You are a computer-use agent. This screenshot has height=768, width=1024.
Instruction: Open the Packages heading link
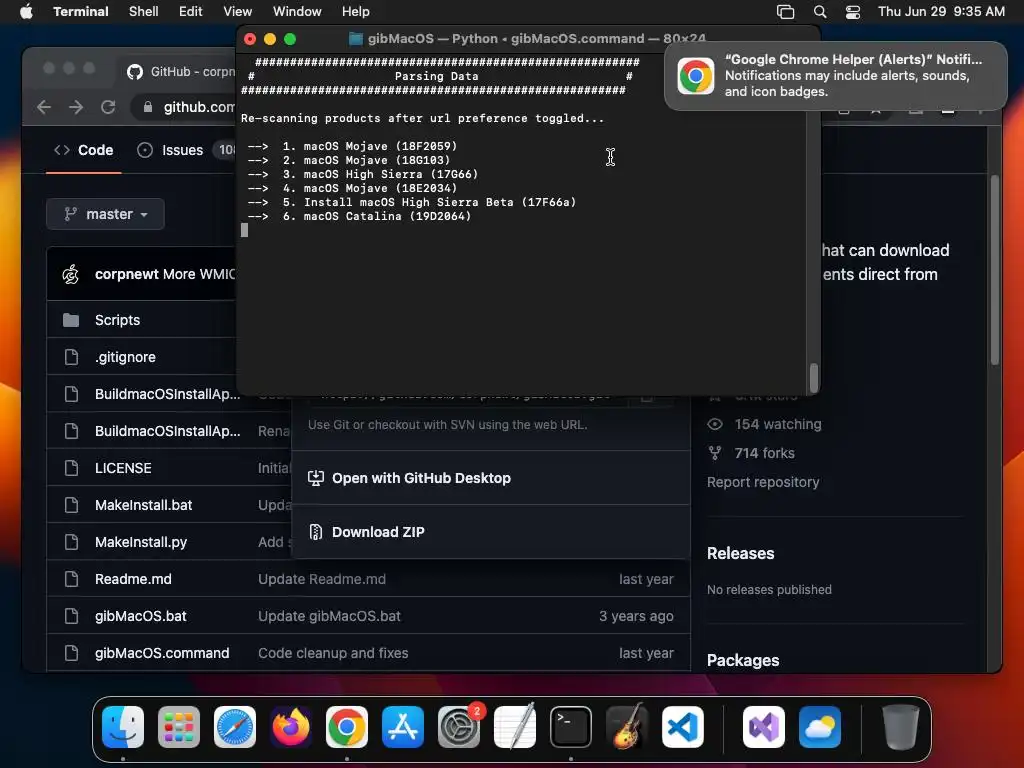click(x=743, y=660)
